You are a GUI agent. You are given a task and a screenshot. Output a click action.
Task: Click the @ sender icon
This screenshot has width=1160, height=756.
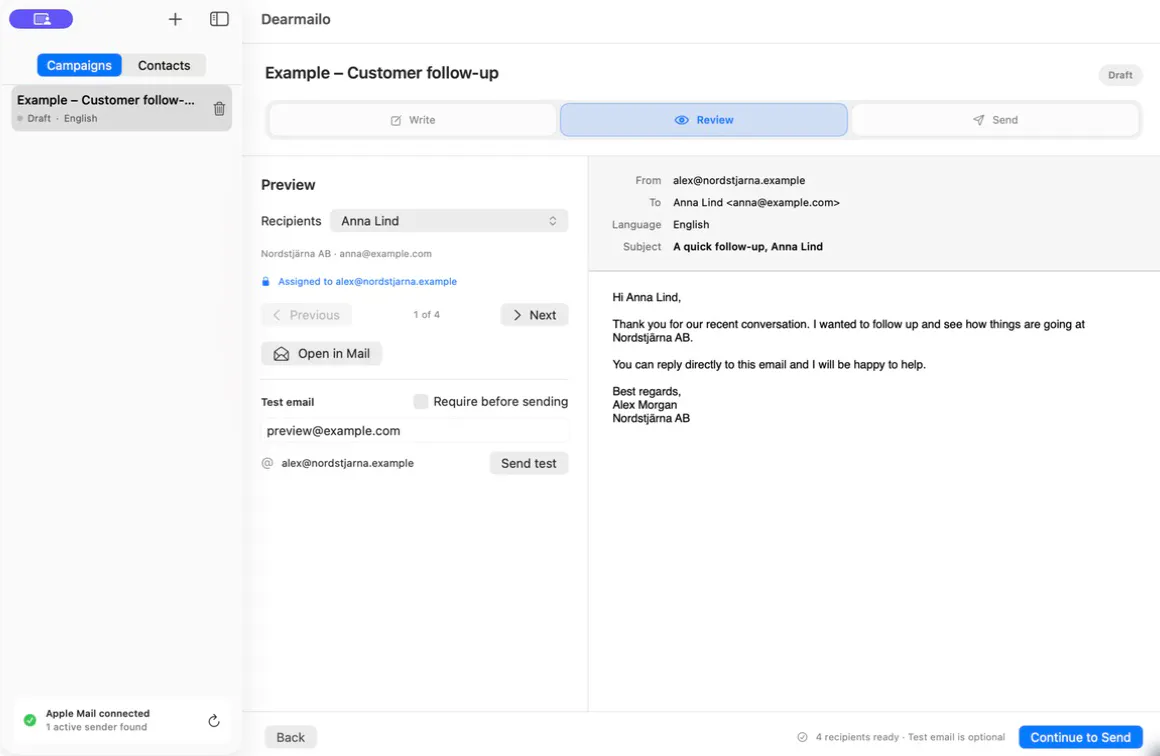(267, 463)
